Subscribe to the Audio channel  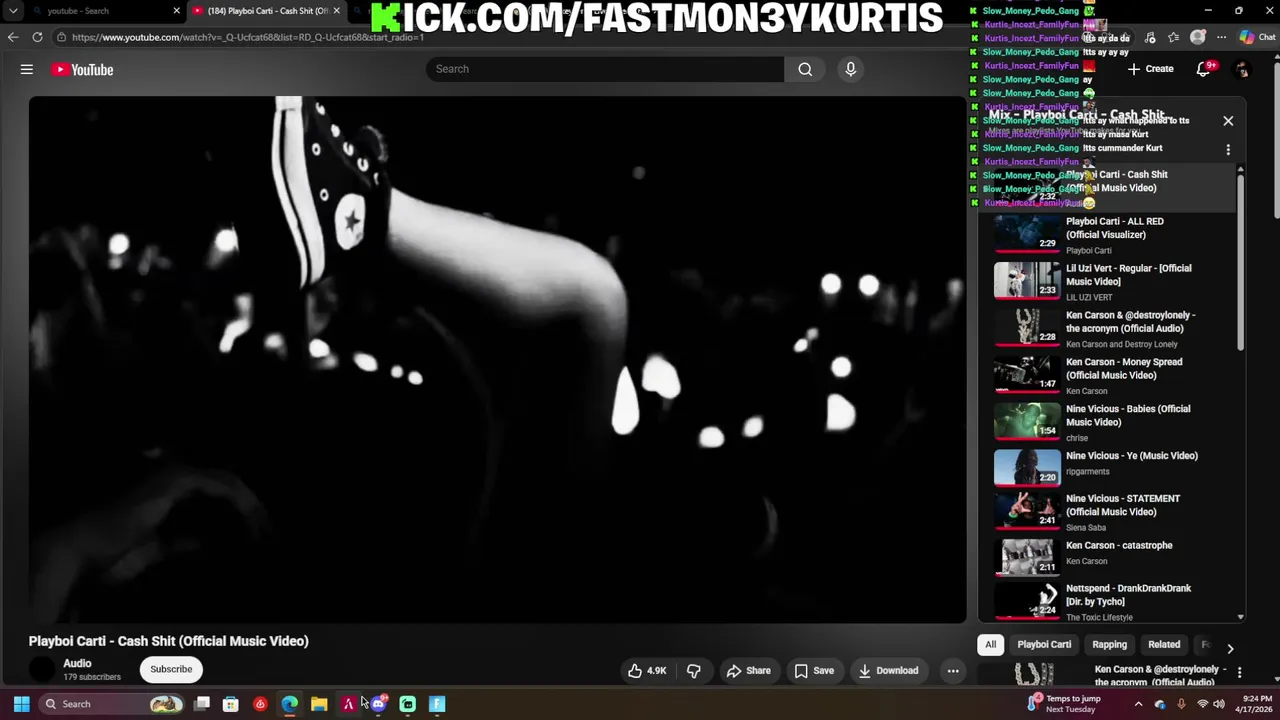[x=171, y=669]
